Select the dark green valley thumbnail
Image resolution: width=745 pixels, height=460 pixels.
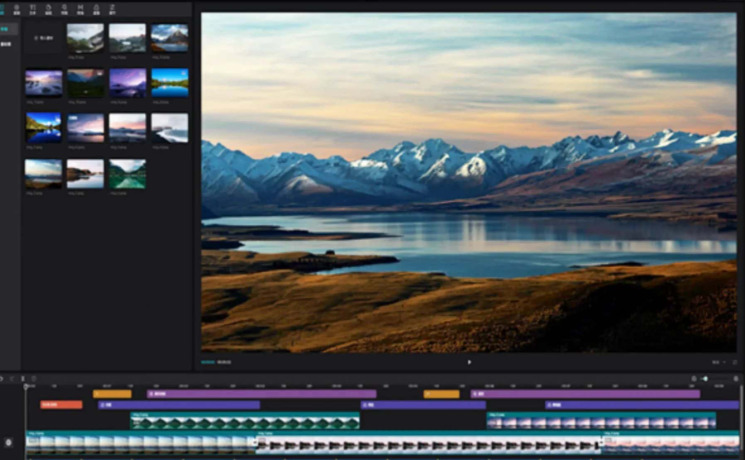[86, 83]
